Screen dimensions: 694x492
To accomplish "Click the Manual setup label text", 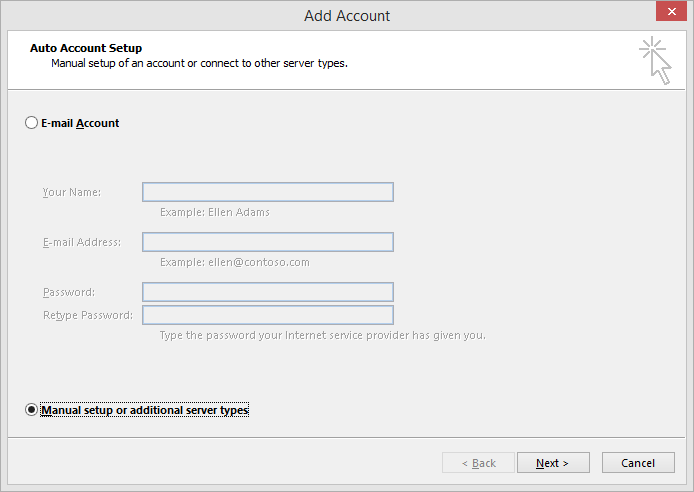I will (x=145, y=410).
